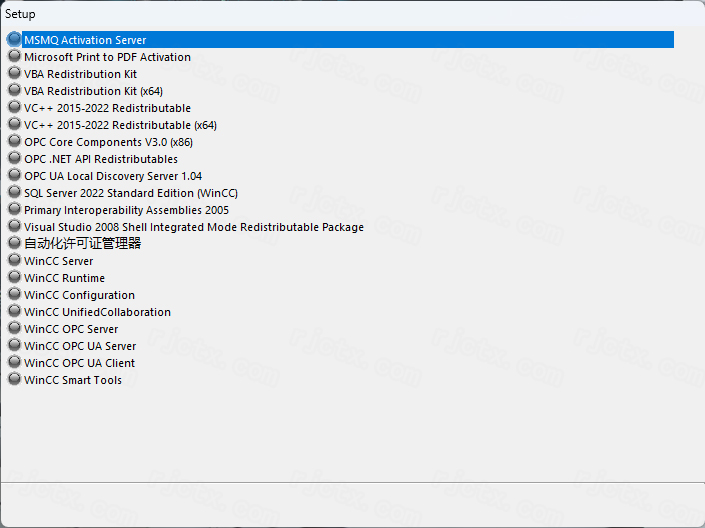The width and height of the screenshot is (705, 528).
Task: Select VC++ 2015-2022 Redistributable (x64) entry
Action: click(x=120, y=125)
